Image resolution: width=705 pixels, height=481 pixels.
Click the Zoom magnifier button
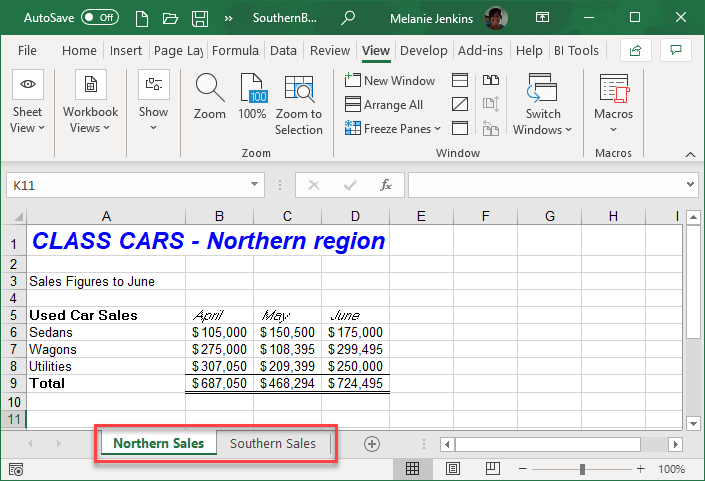[x=210, y=97]
